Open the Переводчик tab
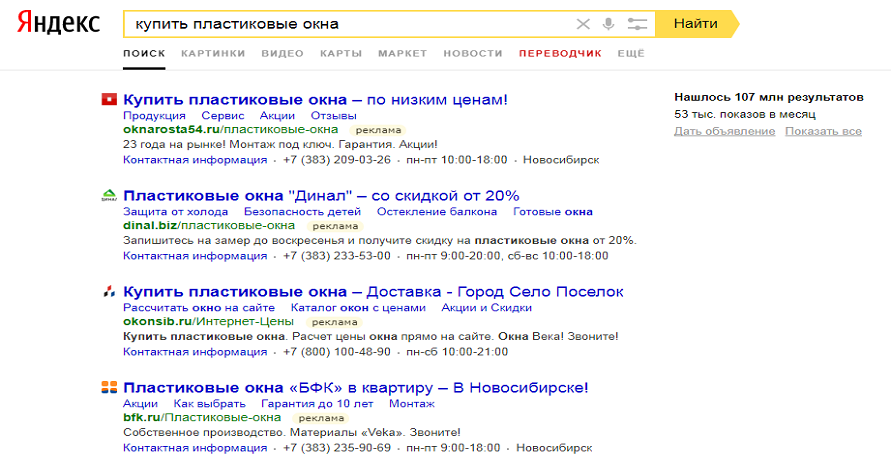Screen dimensions: 891x463 [560, 53]
